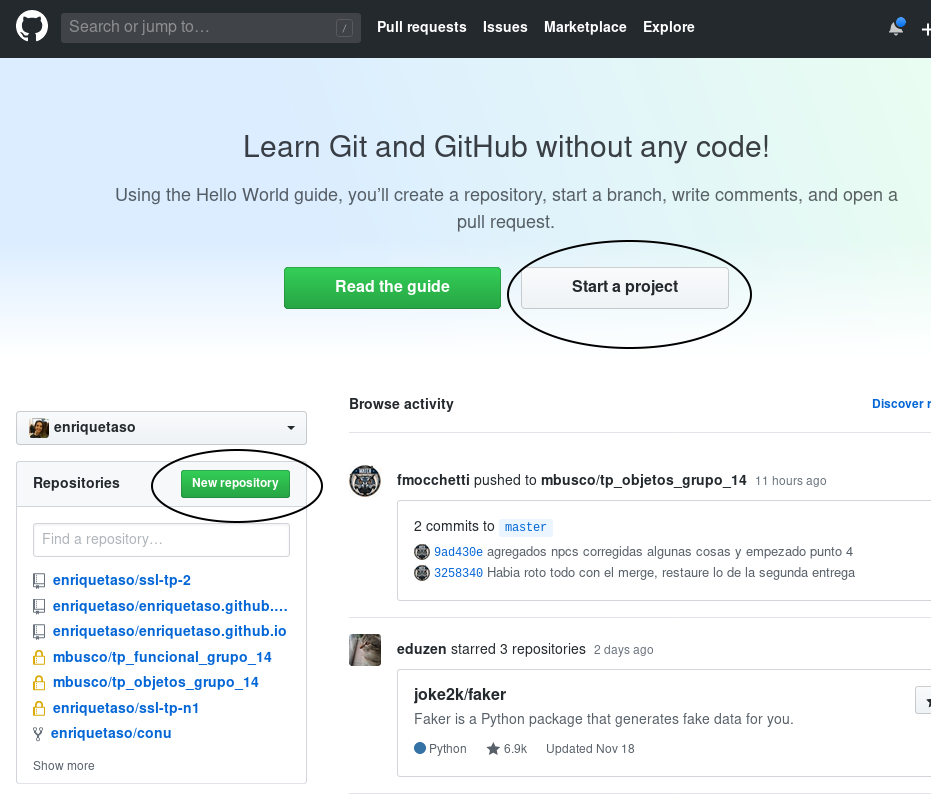Viewport: 931px width, 799px height.
Task: Click the Browse activity heading
Action: tap(401, 404)
